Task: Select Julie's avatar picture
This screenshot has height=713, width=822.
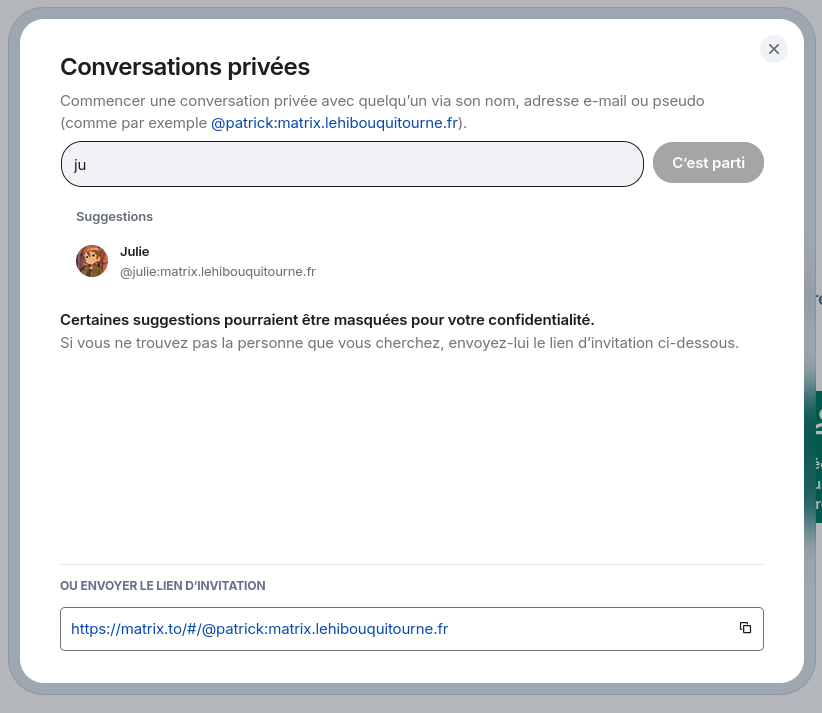Action: coord(92,261)
